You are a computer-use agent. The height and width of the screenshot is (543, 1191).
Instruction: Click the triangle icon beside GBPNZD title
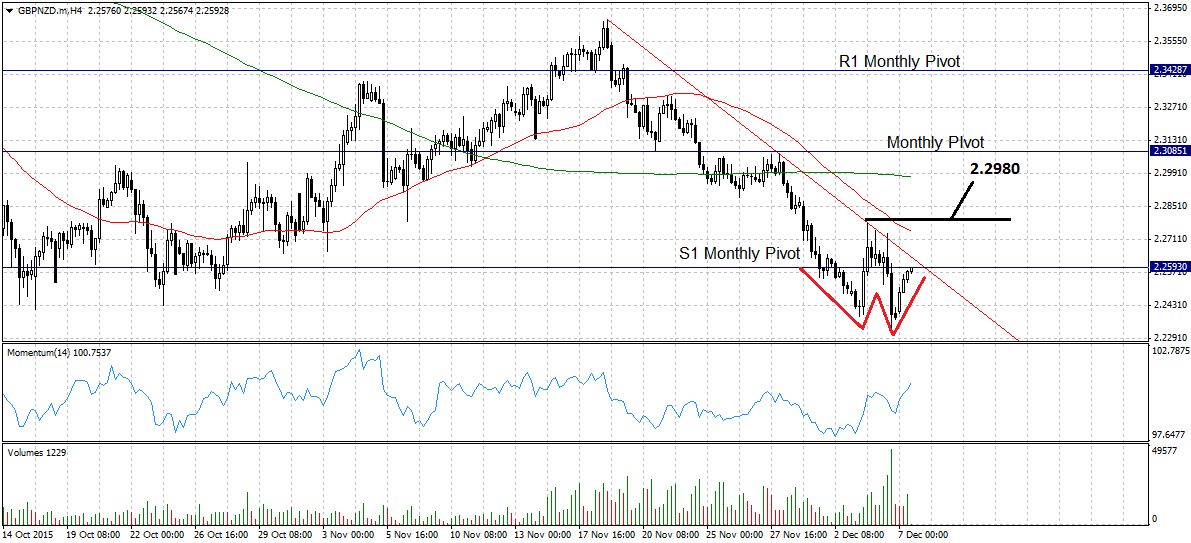pos(10,12)
